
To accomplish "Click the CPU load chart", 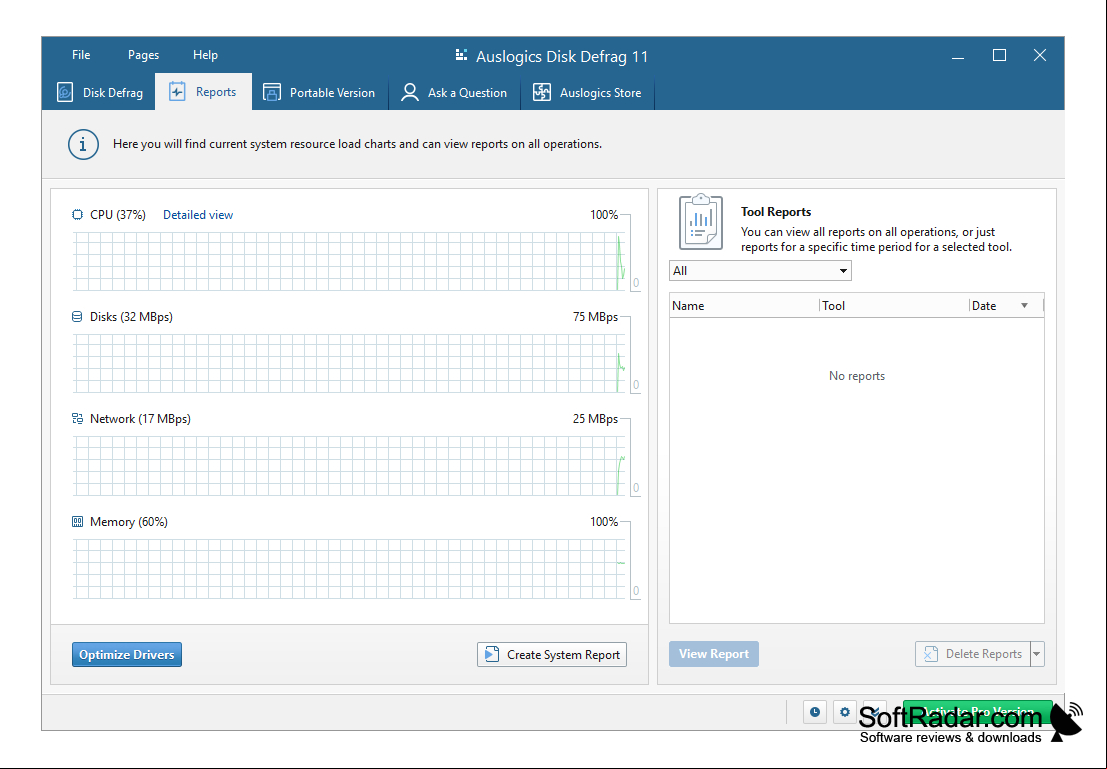I will coord(349,261).
